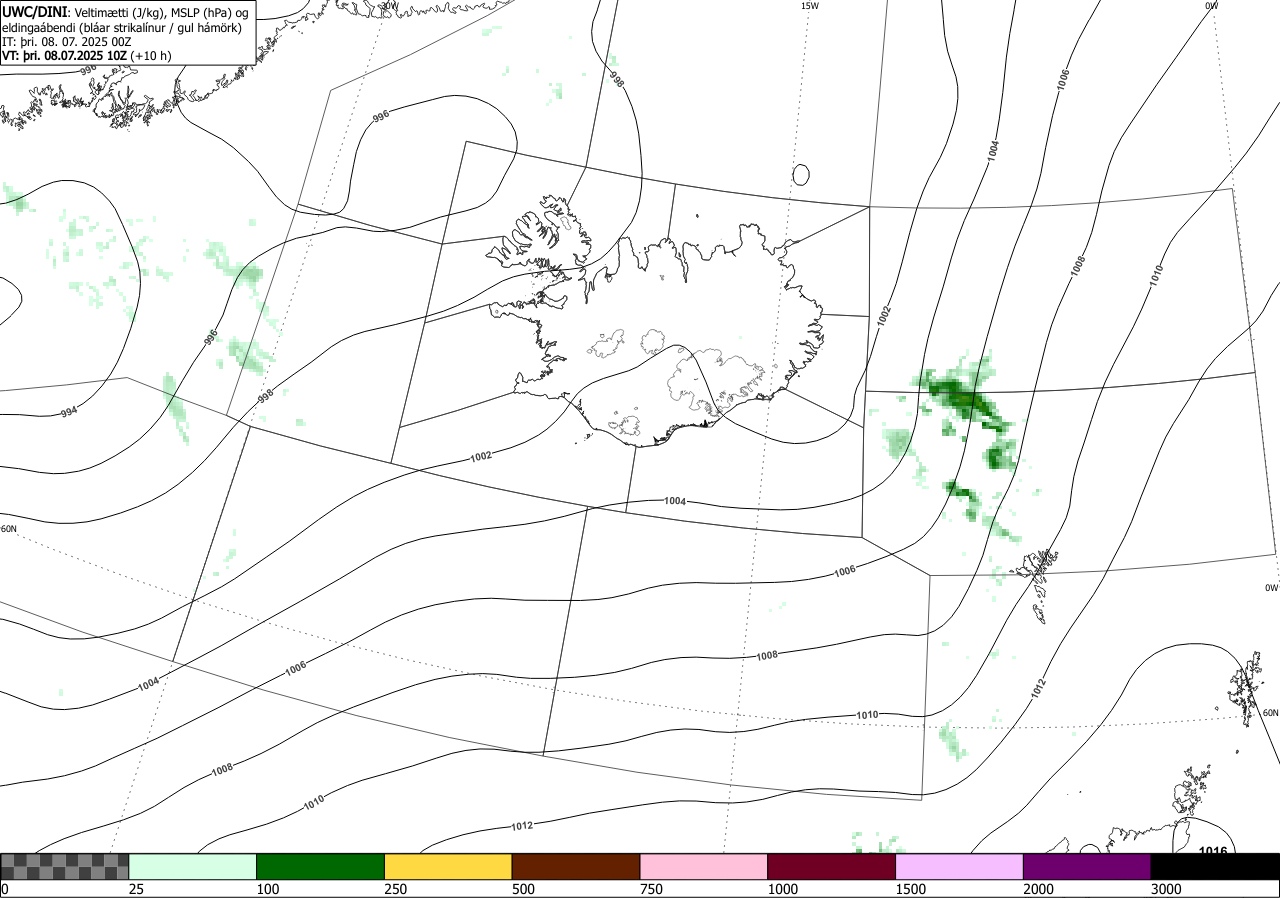
Task: Click the light lilac 1500–2000 legend swatch
Action: pyautogui.click(x=960, y=866)
